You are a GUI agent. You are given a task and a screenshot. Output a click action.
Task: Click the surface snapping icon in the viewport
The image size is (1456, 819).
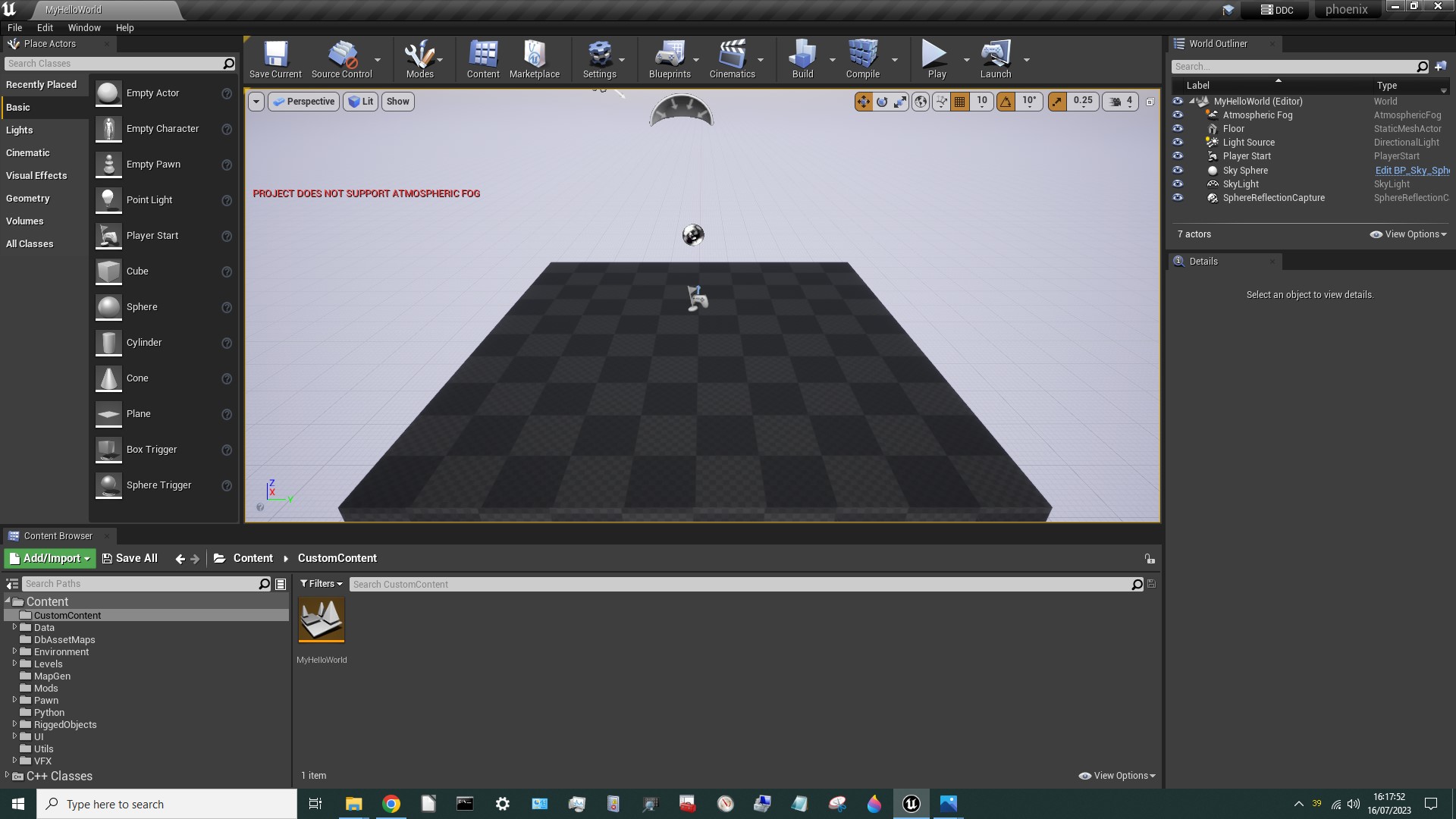tap(941, 102)
